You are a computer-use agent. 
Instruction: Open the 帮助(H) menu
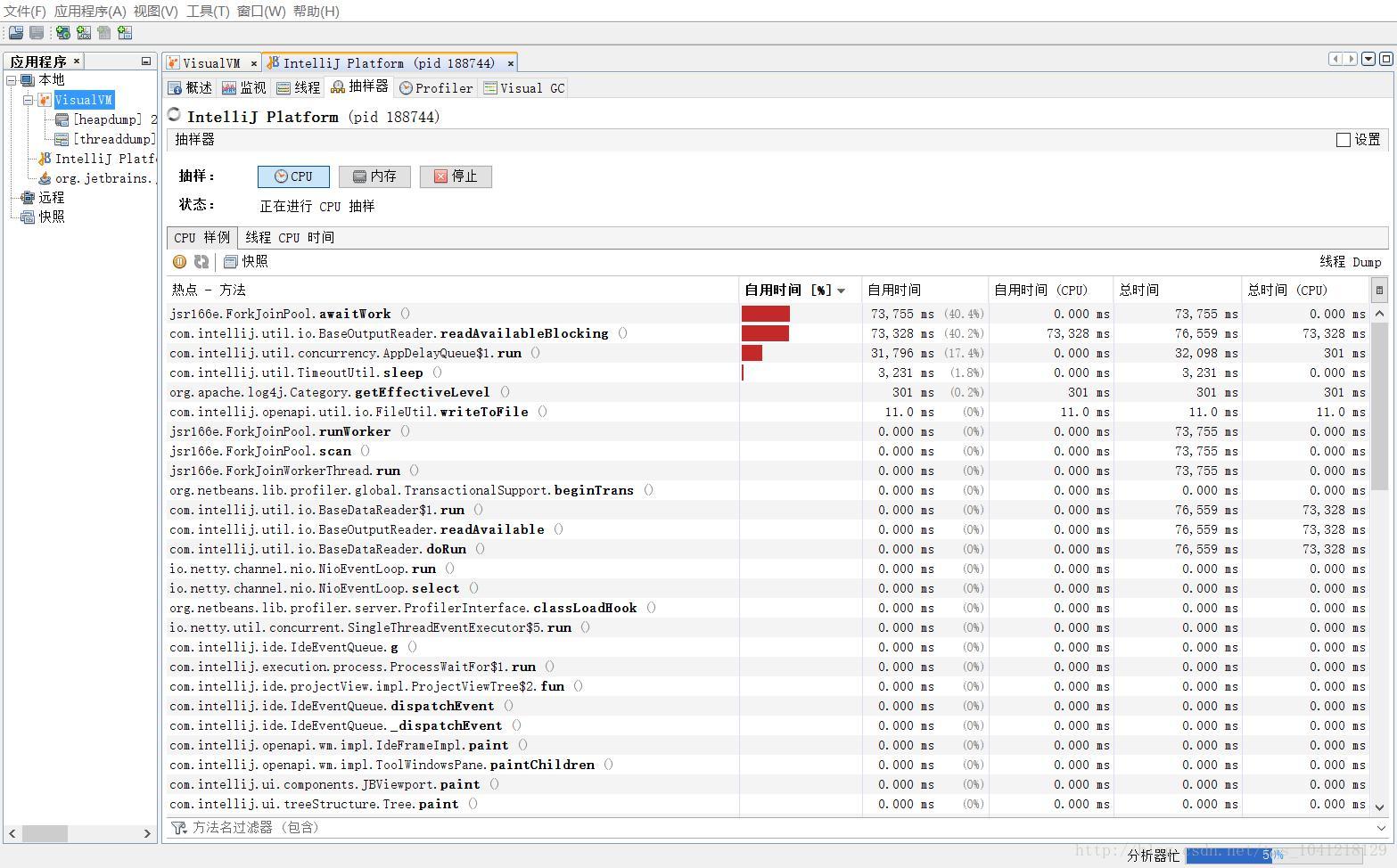click(x=316, y=11)
